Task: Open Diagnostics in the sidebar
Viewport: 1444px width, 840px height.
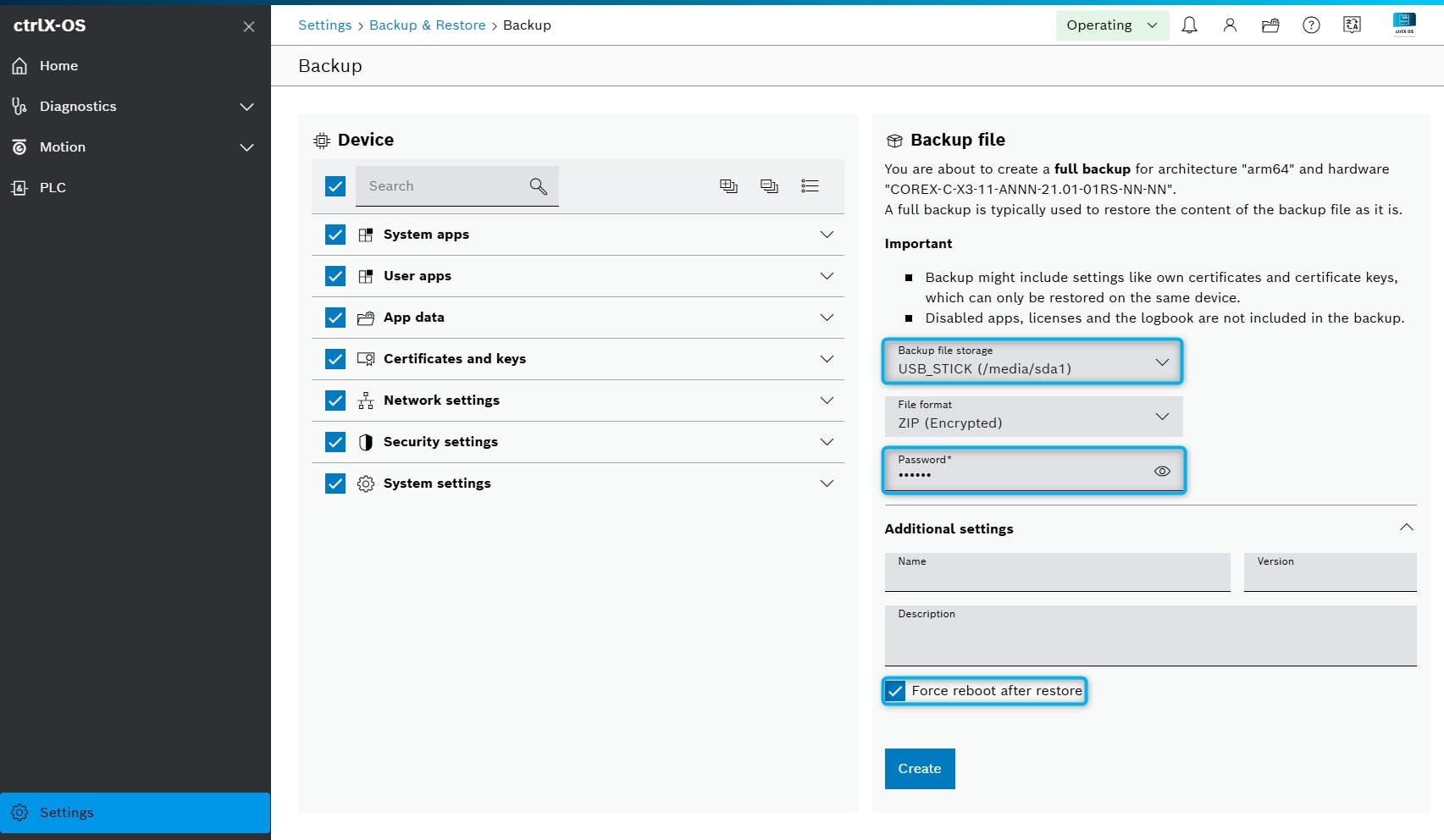Action: coord(78,107)
